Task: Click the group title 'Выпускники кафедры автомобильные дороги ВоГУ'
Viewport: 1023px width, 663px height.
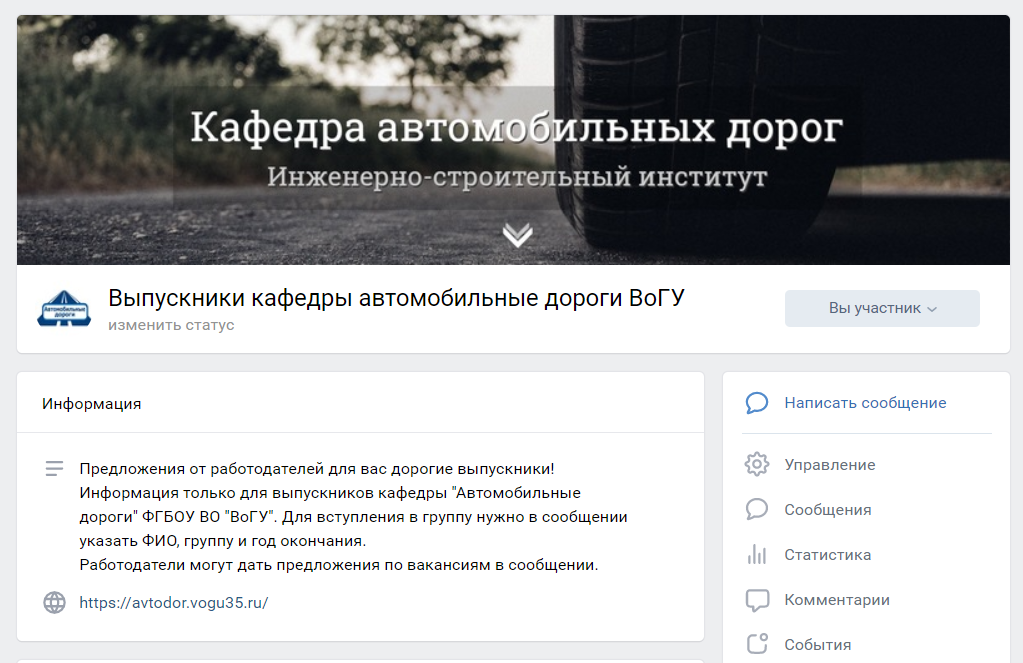Action: [x=396, y=298]
